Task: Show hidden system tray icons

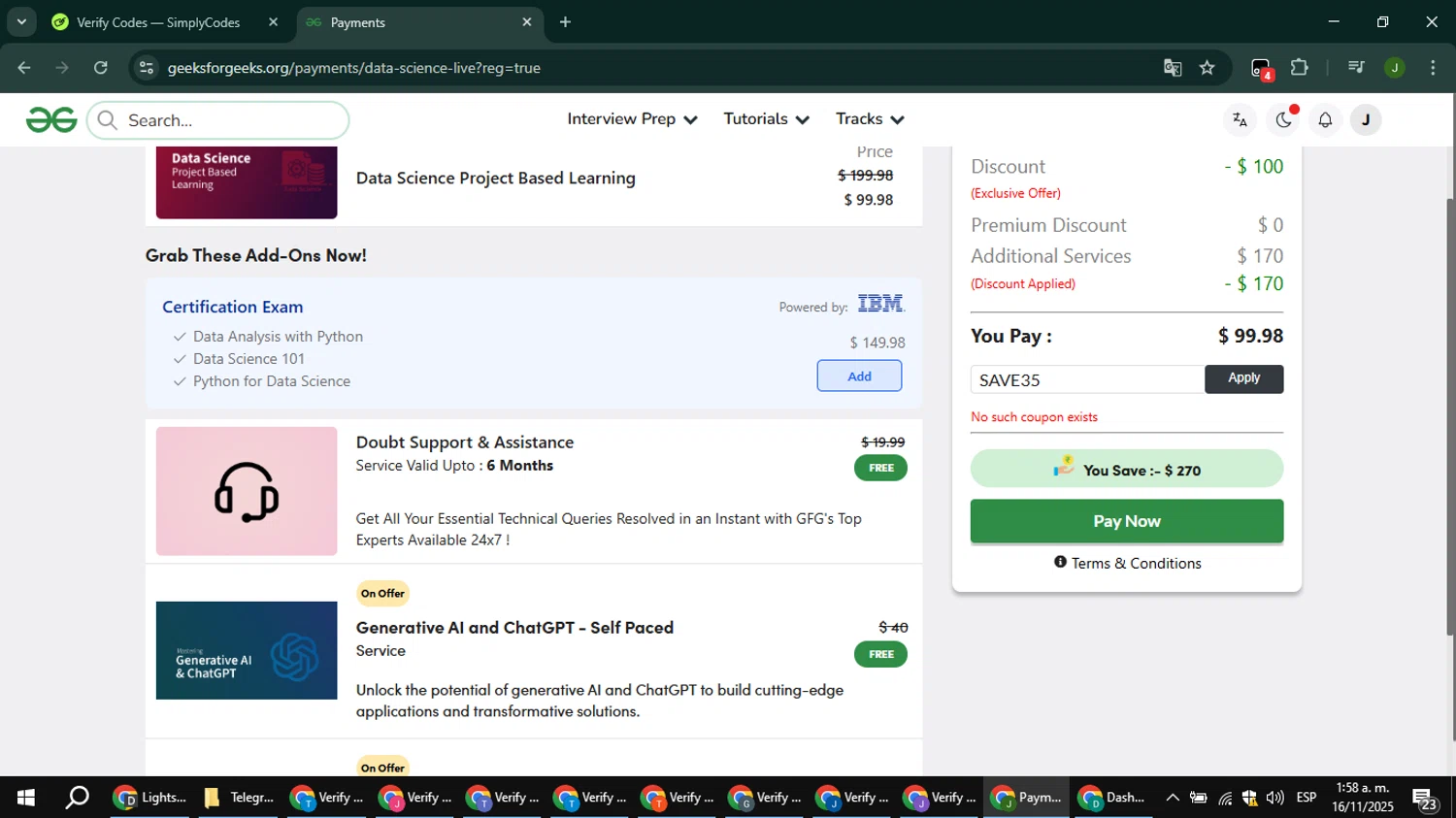Action: tap(1173, 798)
